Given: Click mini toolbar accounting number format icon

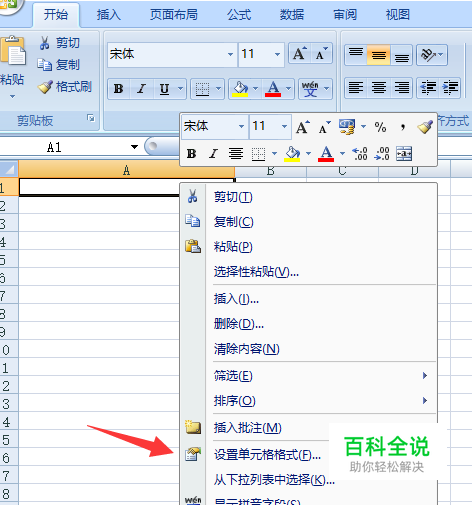Looking at the screenshot, I should (347, 127).
